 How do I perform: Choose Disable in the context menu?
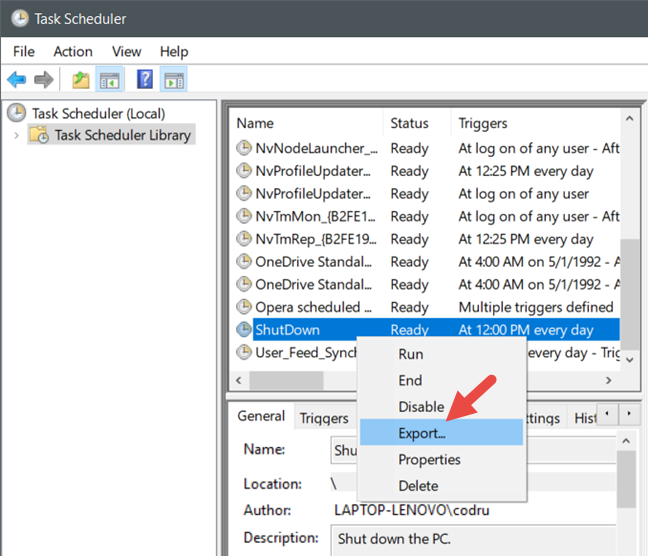pyautogui.click(x=441, y=407)
